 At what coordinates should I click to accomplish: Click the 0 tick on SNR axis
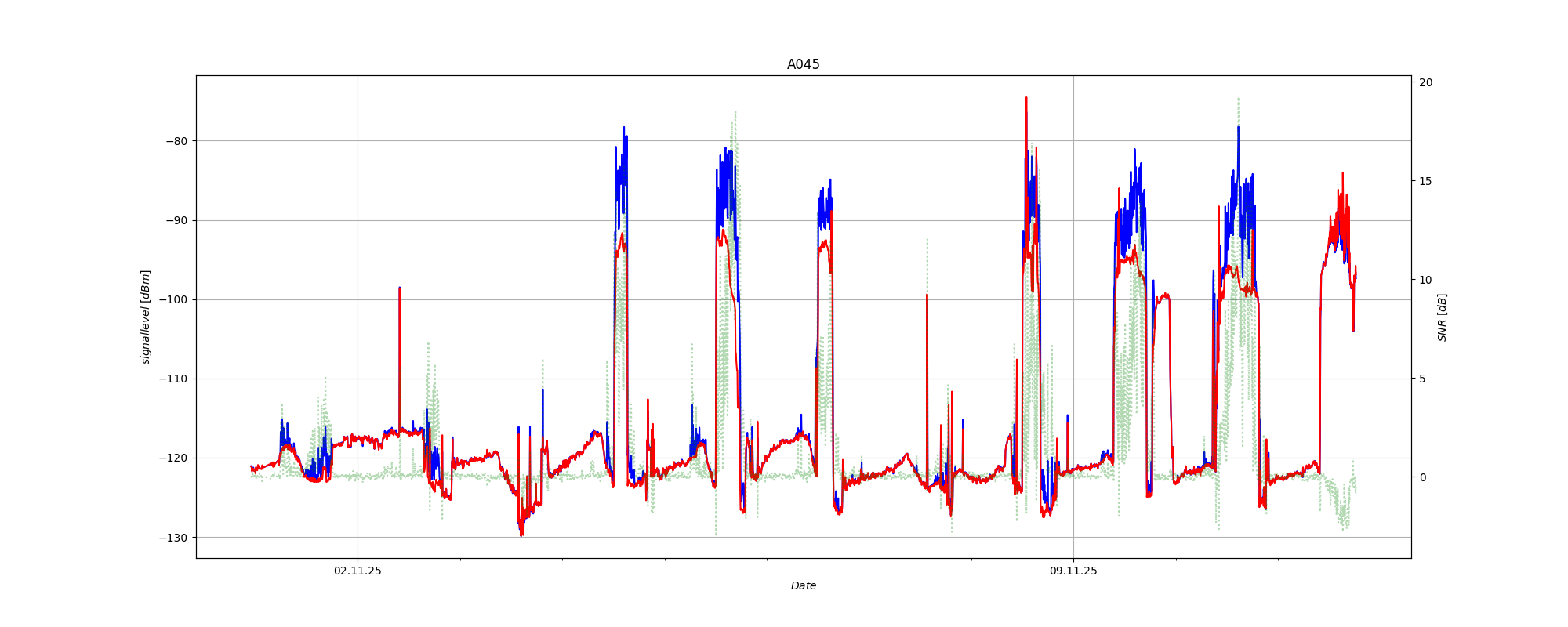[1422, 477]
